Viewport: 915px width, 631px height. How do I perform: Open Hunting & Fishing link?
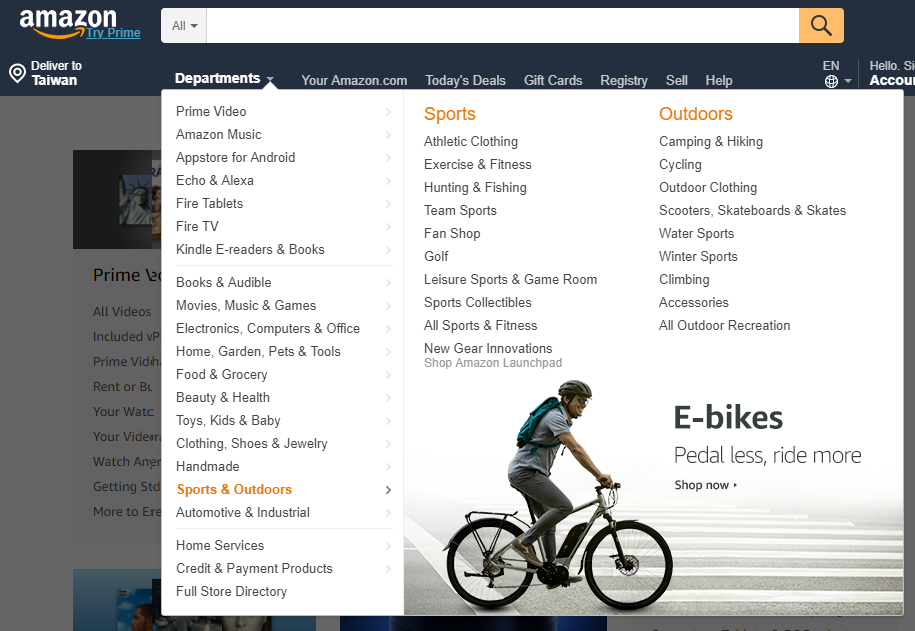[x=475, y=187]
